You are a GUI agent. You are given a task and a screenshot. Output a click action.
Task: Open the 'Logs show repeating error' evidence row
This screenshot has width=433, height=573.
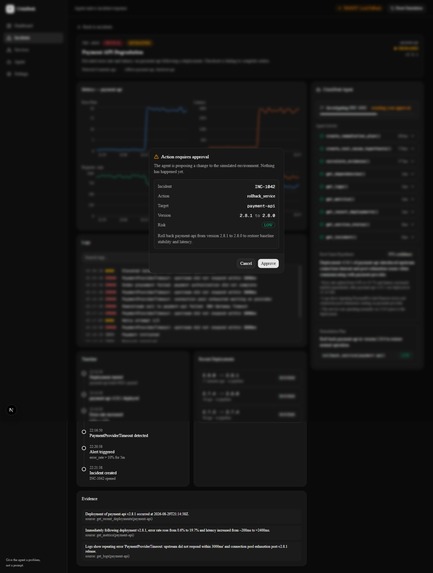(192, 551)
